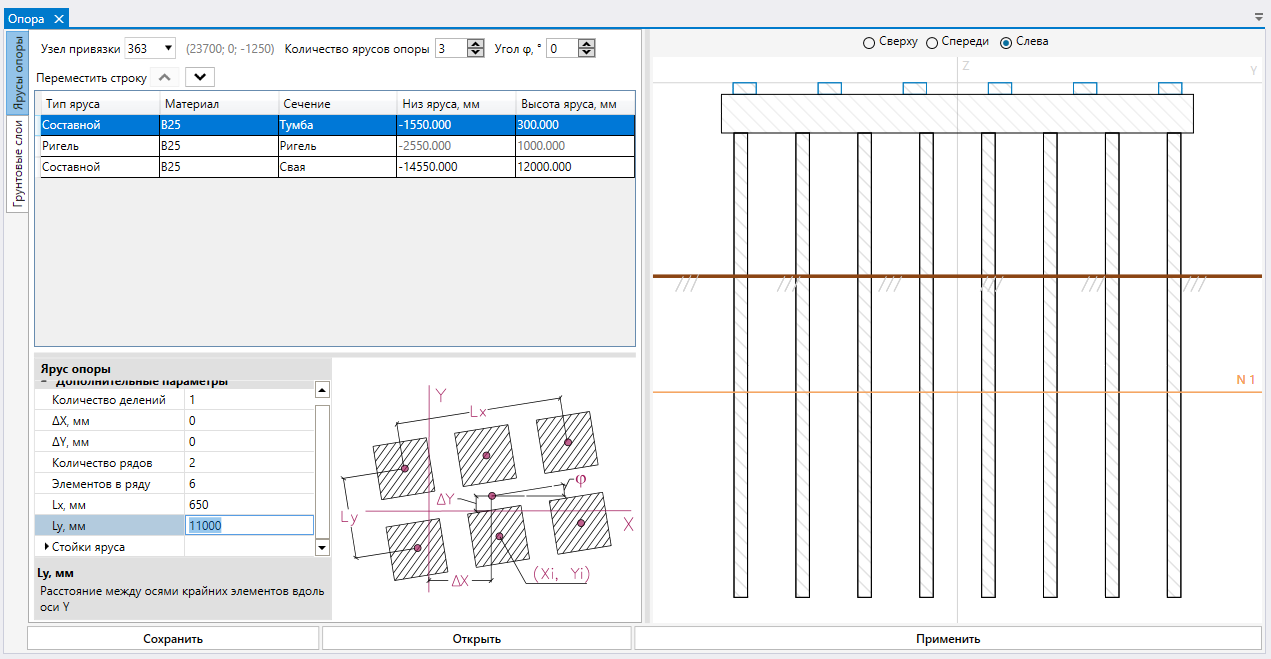Select cell with section Свая
Screen dimensions: 1271x659
click(x=336, y=167)
